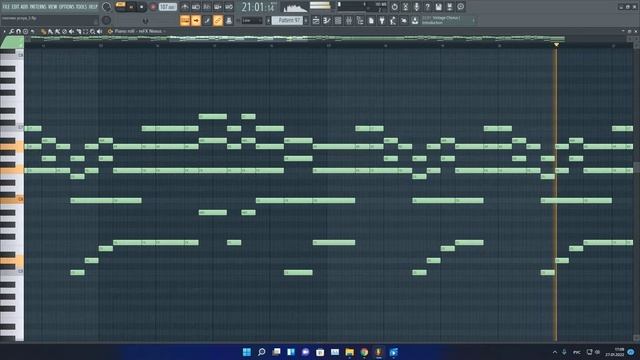Open the ADD menu
The height and width of the screenshot is (360, 640).
click(24, 7)
